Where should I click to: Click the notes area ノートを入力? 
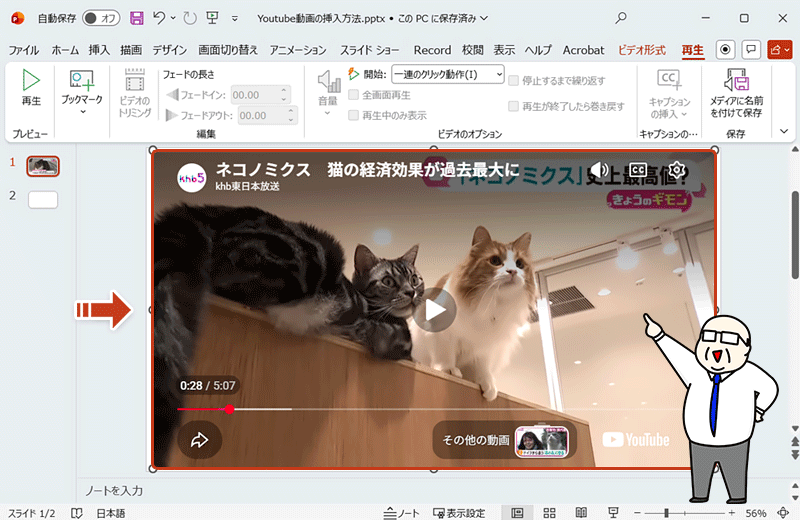tap(114, 490)
